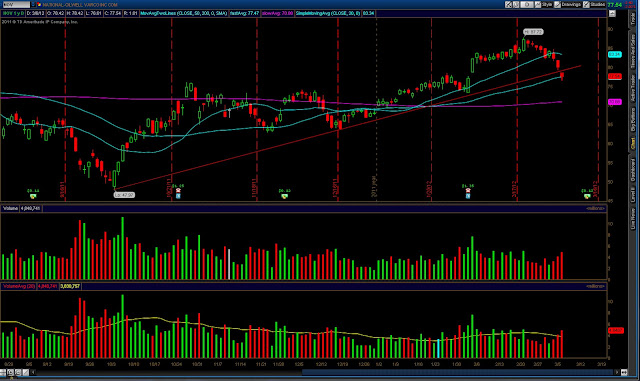Image resolution: width=640 pixels, height=381 pixels.
Task: Click the SimpleMovingAvg study label
Action: (x=328, y=13)
